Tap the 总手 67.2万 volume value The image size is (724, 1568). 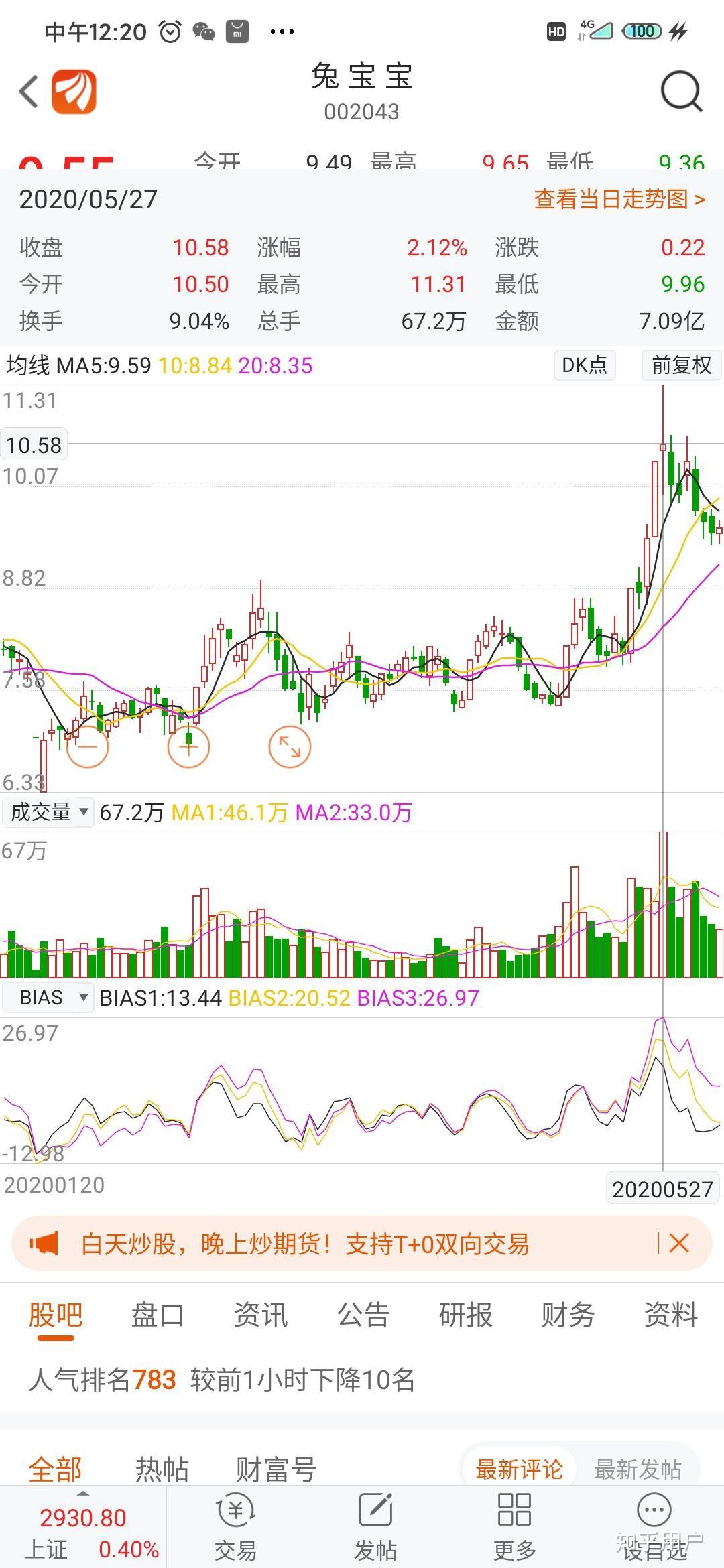coord(434,321)
